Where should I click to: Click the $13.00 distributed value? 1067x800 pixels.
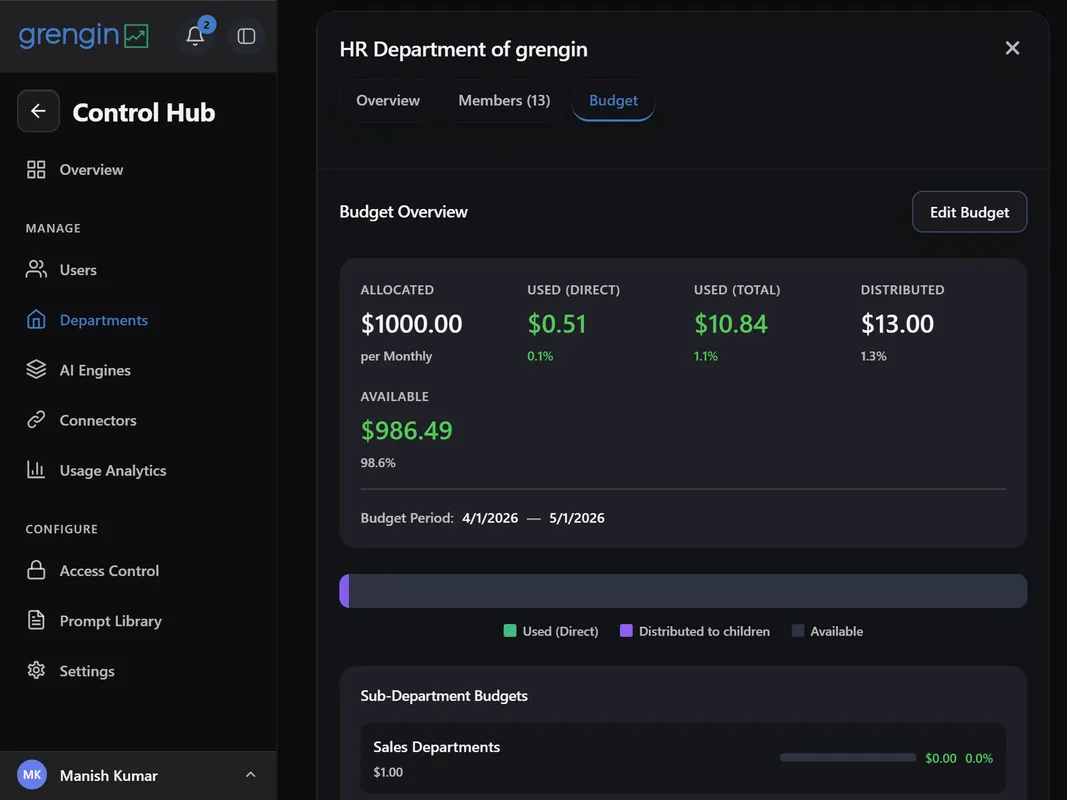[897, 324]
